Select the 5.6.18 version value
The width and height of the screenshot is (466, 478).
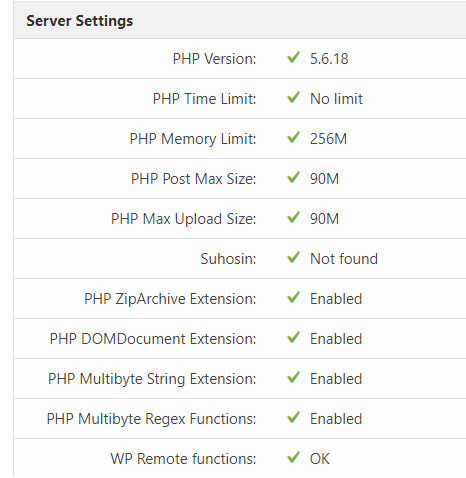(329, 59)
